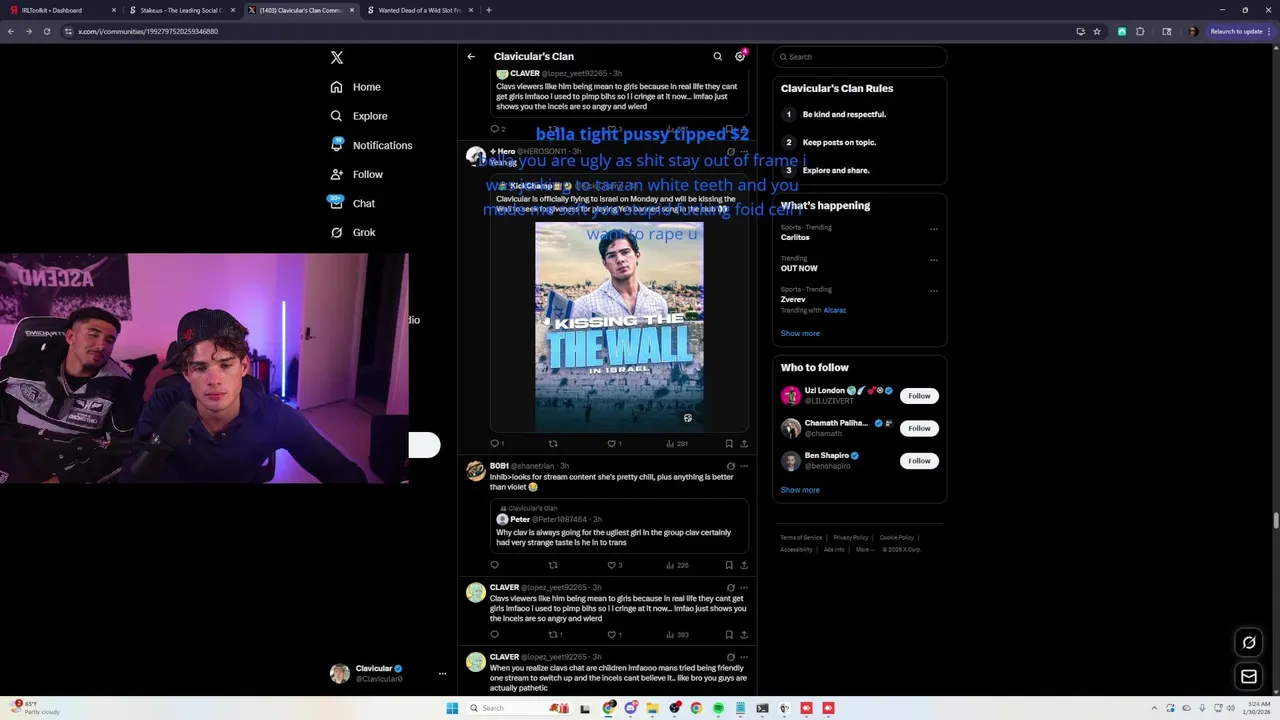The height and width of the screenshot is (720, 1280).
Task: Like the Kissing The Wall post
Action: coord(614,443)
